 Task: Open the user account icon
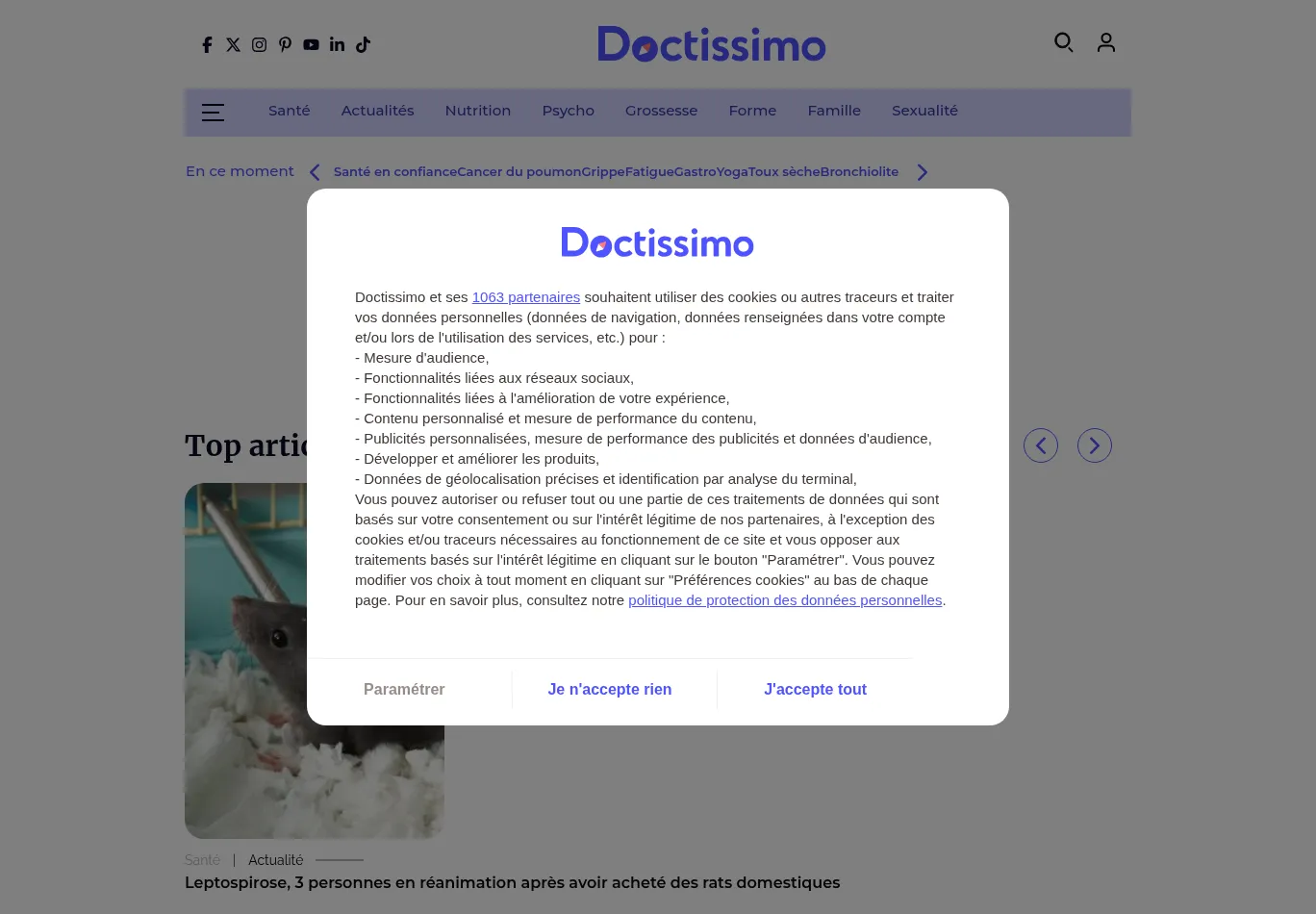[1106, 42]
